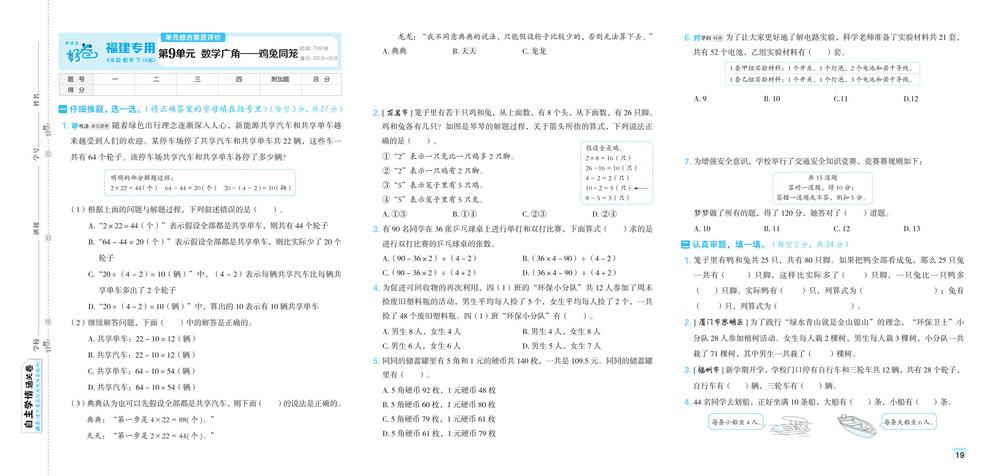Click option A. "2×22＝44(个)" statement in question 1(1)
Screen dimensions: 1000x476
[208, 225]
